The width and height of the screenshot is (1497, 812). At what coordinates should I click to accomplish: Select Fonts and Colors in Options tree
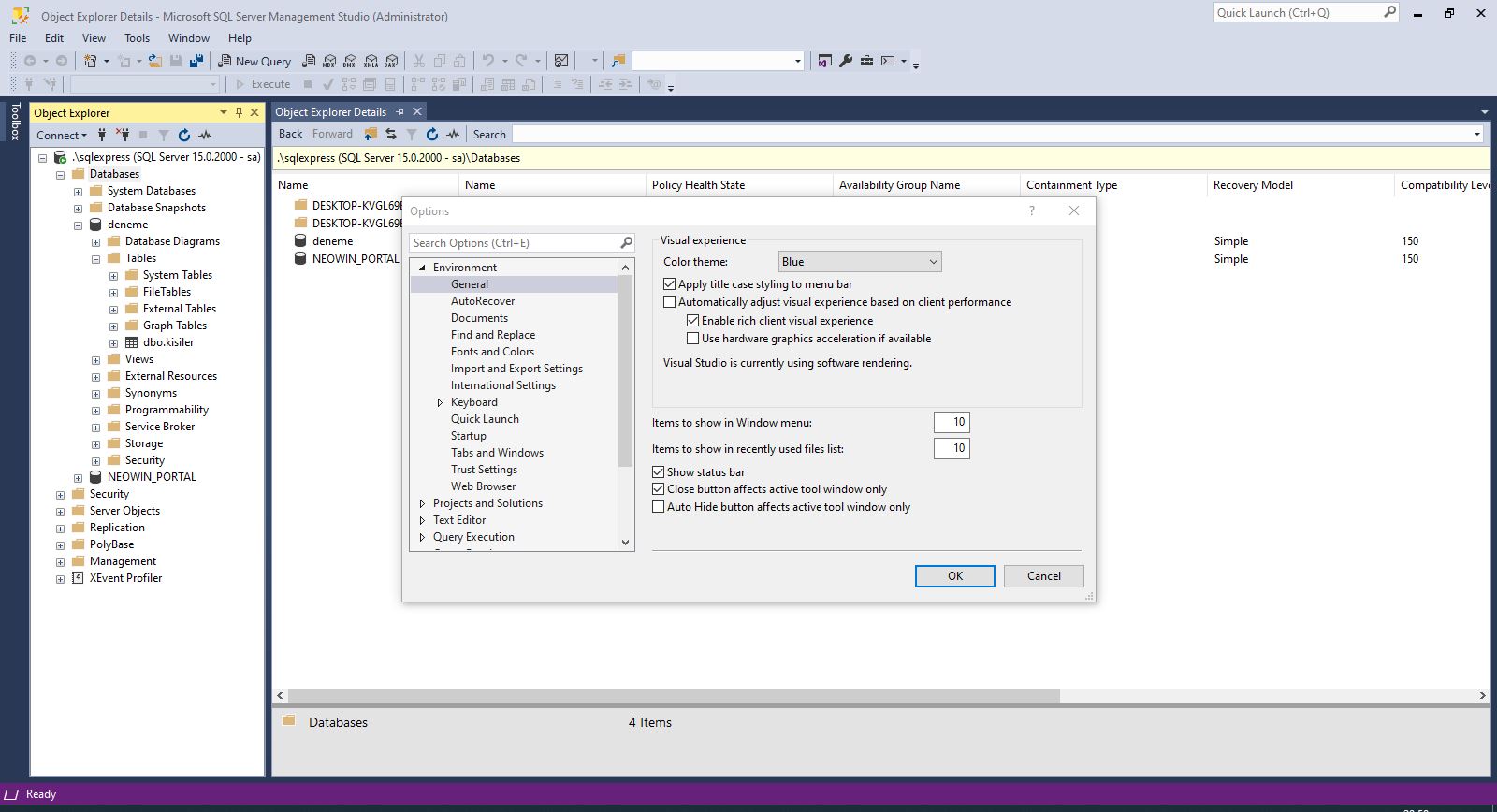point(492,352)
